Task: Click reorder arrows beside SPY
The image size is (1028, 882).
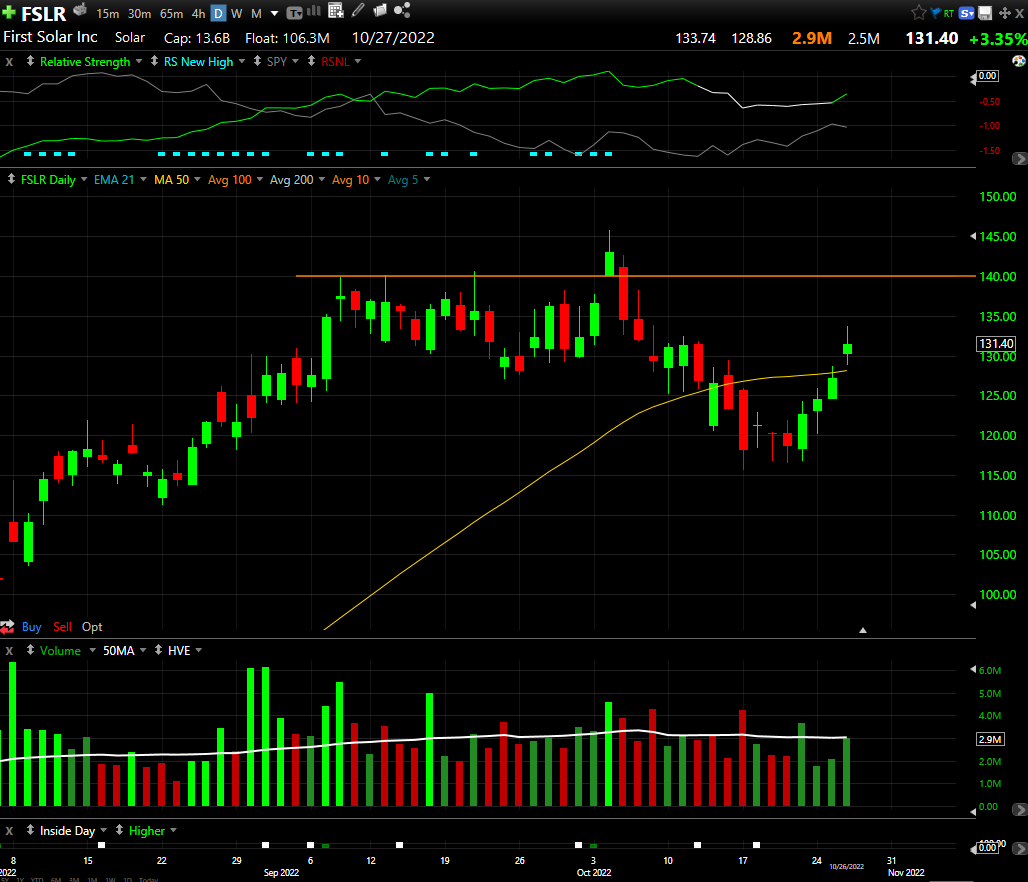Action: pyautogui.click(x=257, y=61)
